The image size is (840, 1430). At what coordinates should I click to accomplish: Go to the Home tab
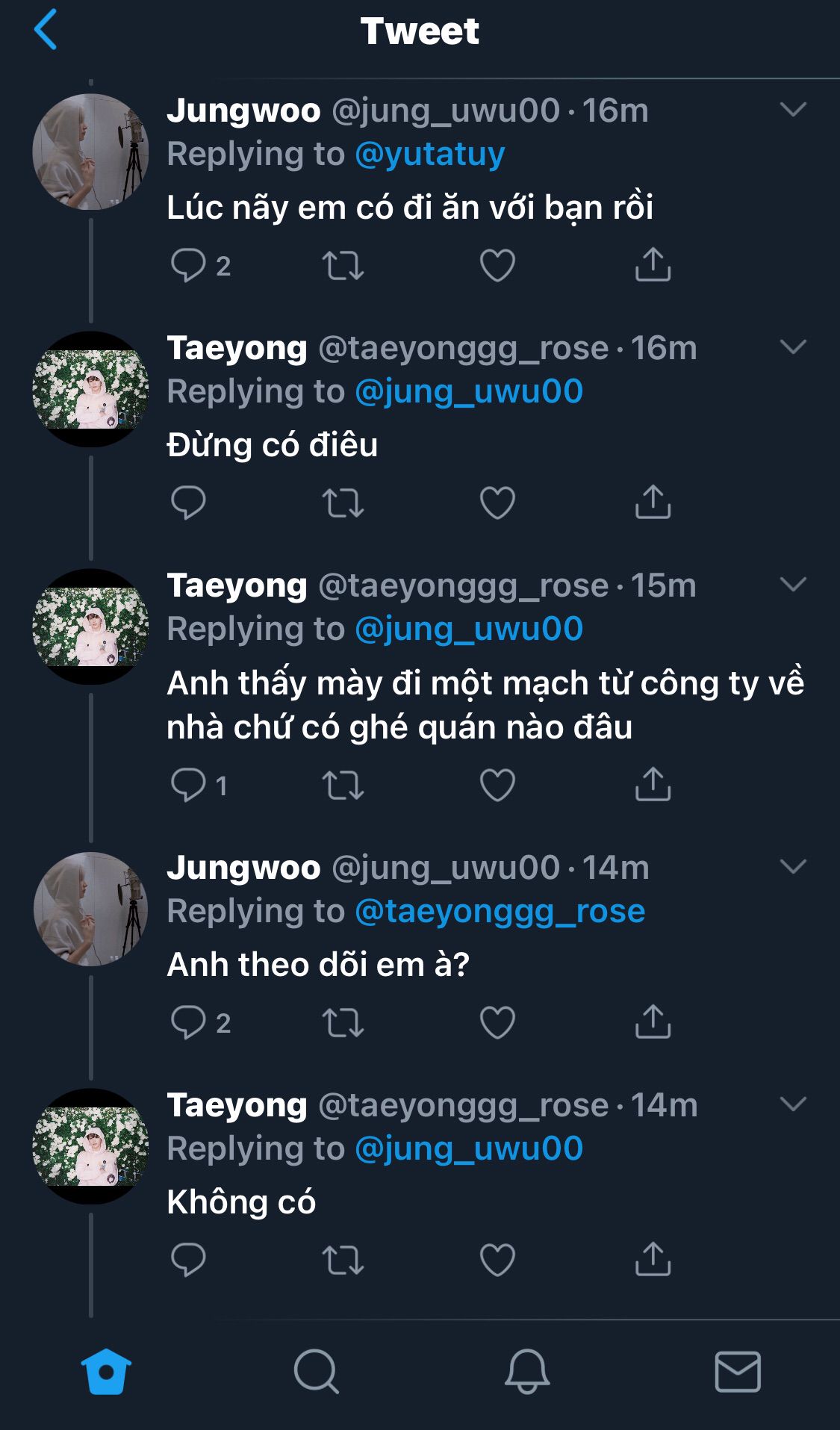click(106, 1372)
